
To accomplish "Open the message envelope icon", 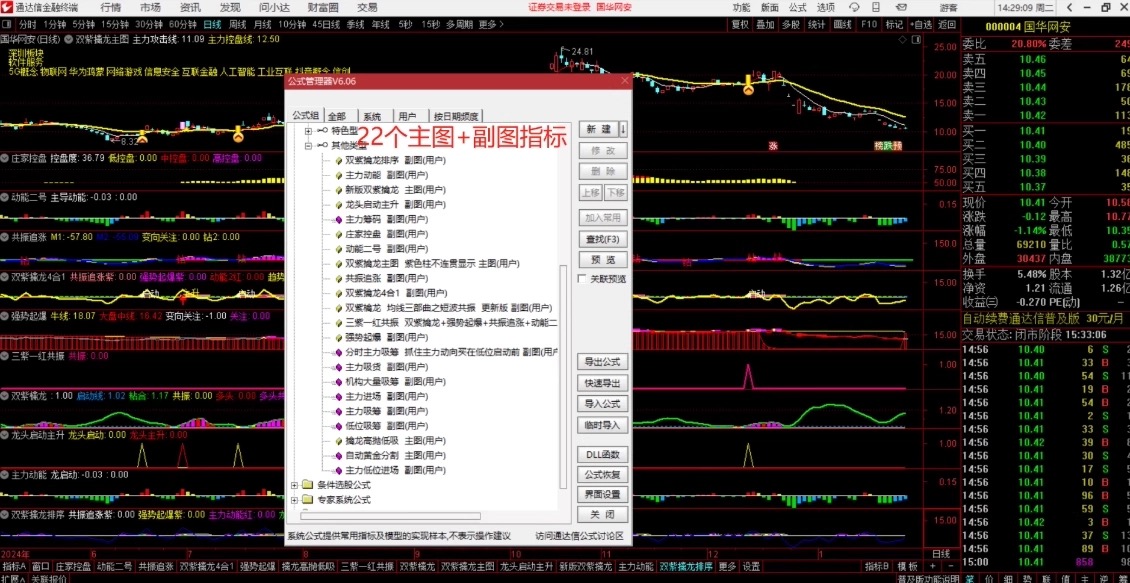I will click(x=902, y=7).
